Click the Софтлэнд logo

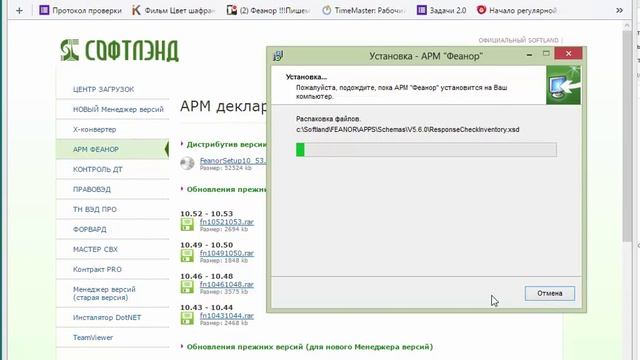tap(119, 50)
